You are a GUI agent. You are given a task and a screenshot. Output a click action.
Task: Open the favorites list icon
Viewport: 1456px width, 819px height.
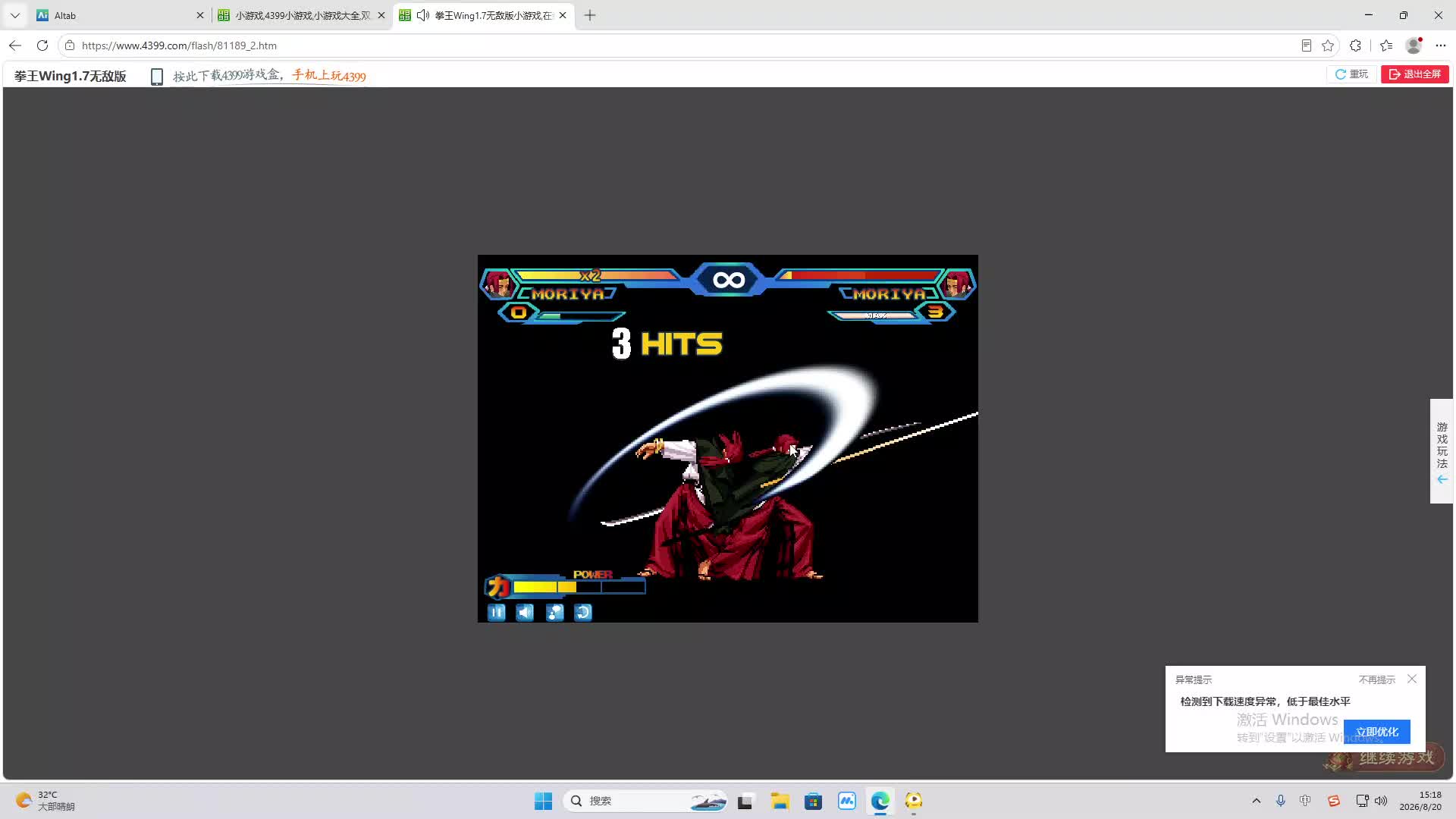[1386, 45]
